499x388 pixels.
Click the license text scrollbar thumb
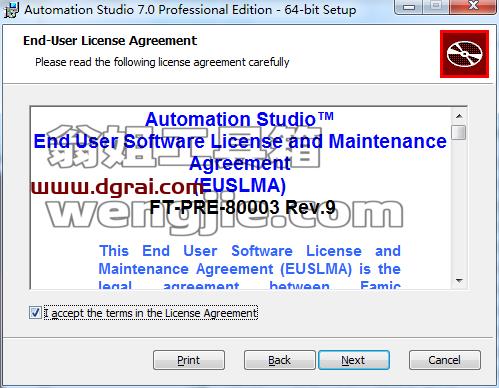(x=459, y=132)
